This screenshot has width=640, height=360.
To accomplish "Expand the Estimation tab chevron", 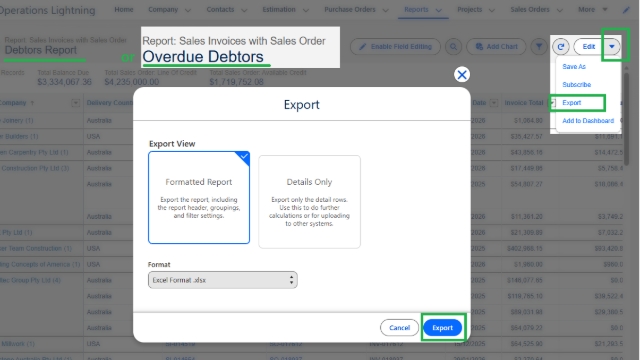I will tap(306, 10).
